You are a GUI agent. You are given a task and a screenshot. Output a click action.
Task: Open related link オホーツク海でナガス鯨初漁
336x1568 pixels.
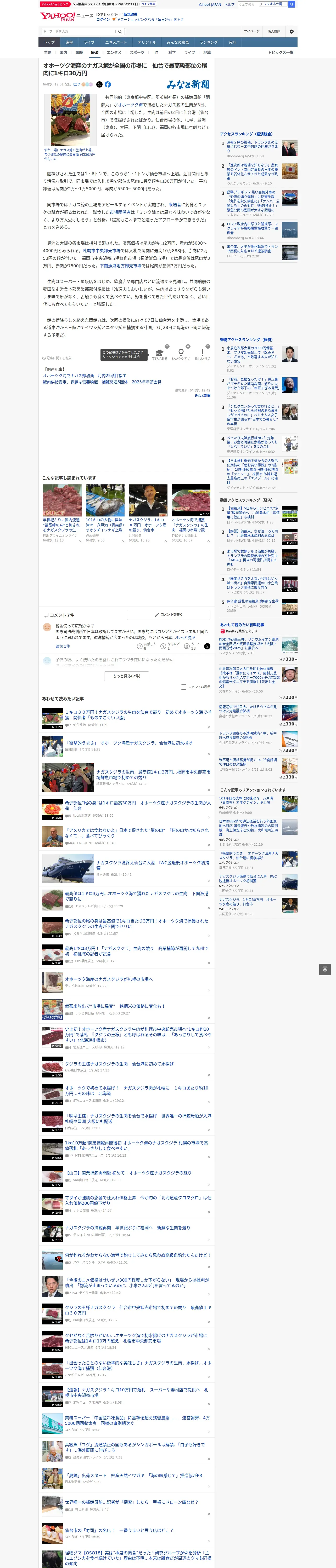pos(85,376)
